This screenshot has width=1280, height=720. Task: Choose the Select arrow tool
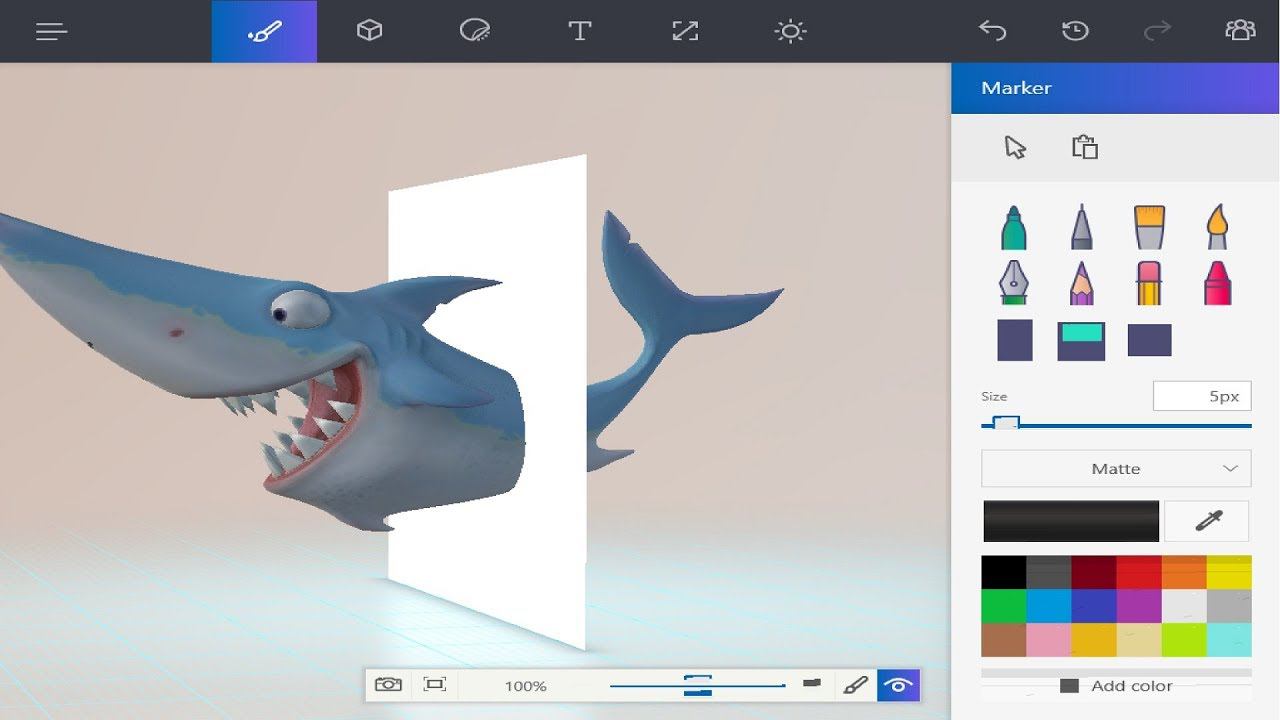click(1015, 147)
